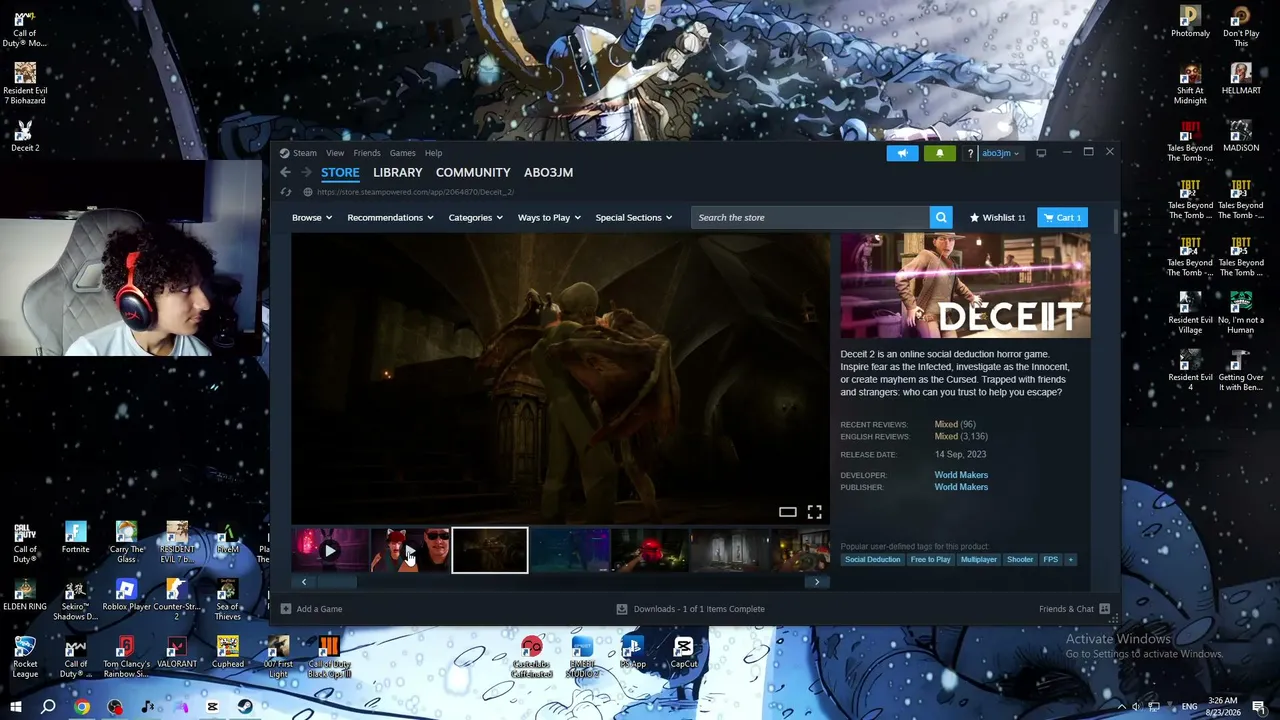
Task: Open the Games menu
Action: coord(403,153)
